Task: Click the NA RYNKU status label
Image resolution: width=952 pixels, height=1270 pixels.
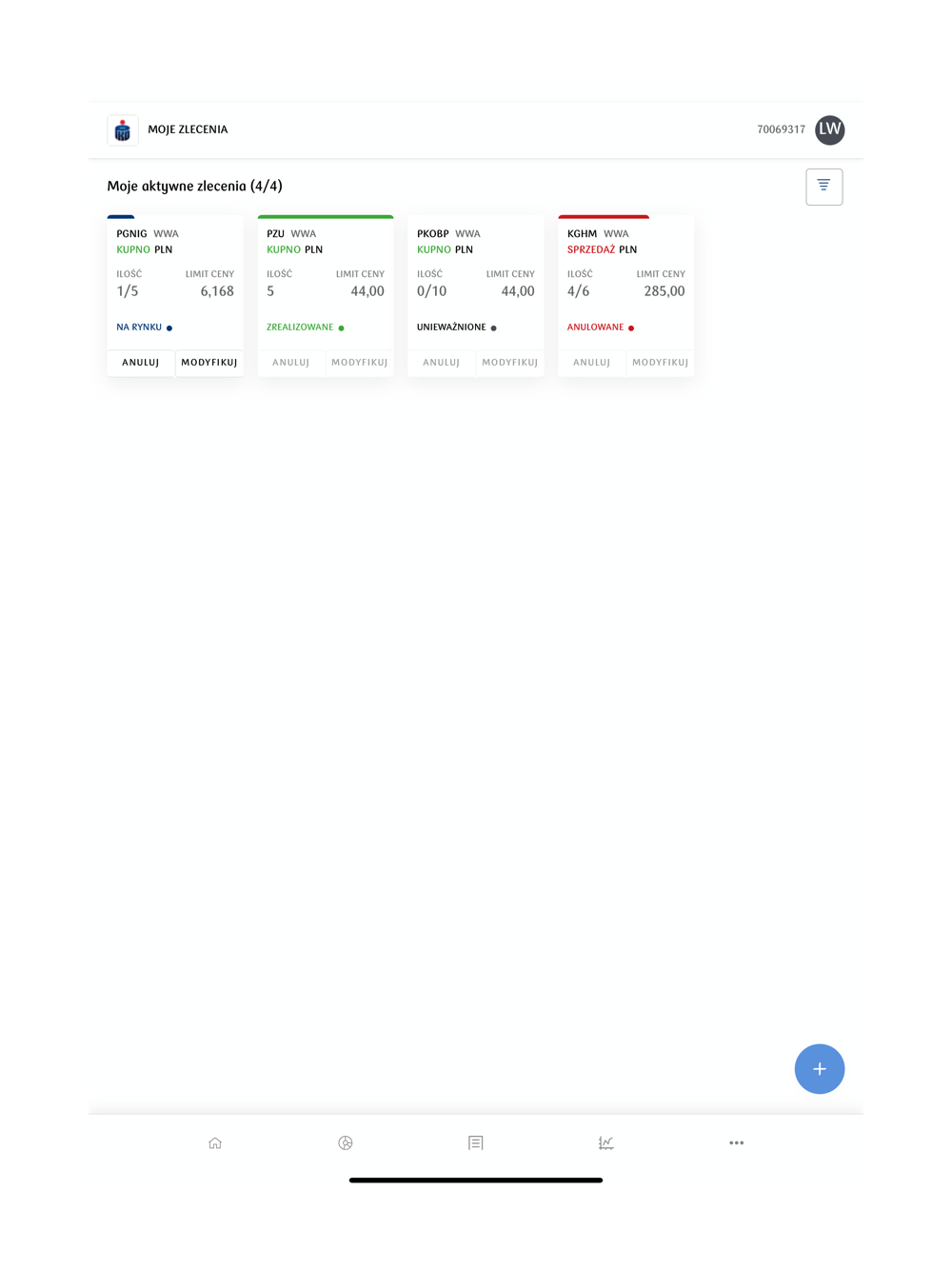Action: pyautogui.click(x=139, y=327)
